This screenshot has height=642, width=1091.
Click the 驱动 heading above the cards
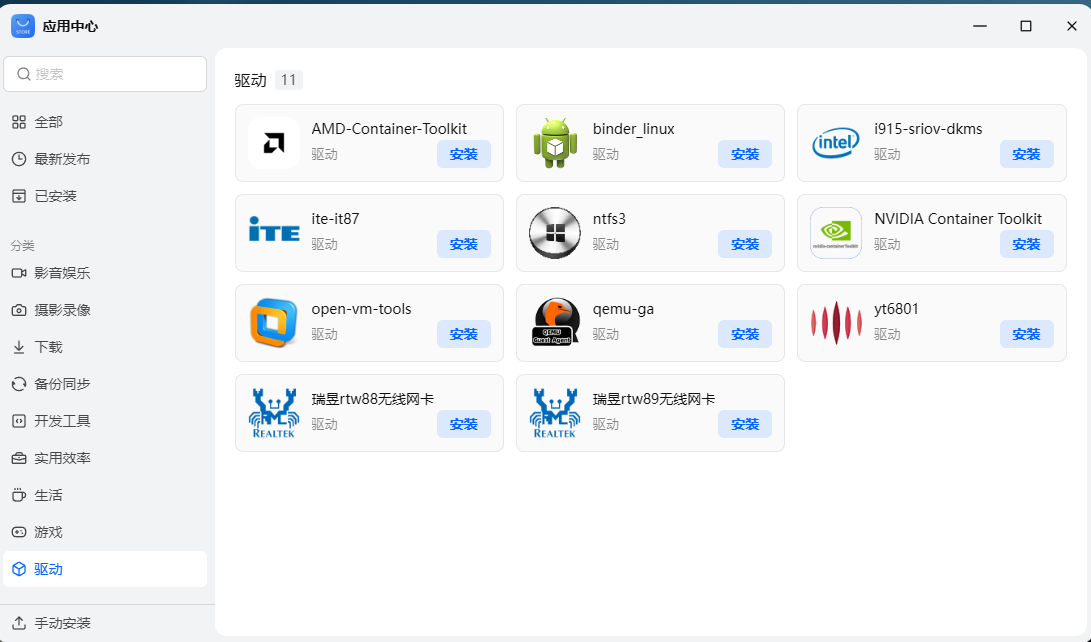250,81
